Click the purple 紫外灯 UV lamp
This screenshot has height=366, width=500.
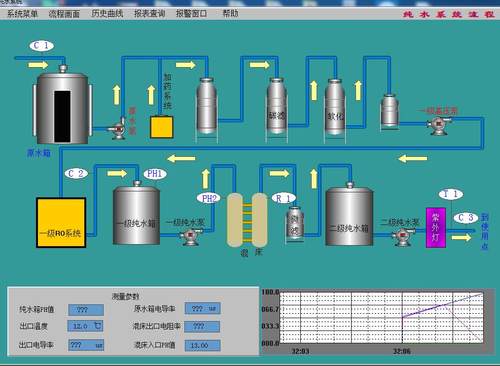[436, 228]
